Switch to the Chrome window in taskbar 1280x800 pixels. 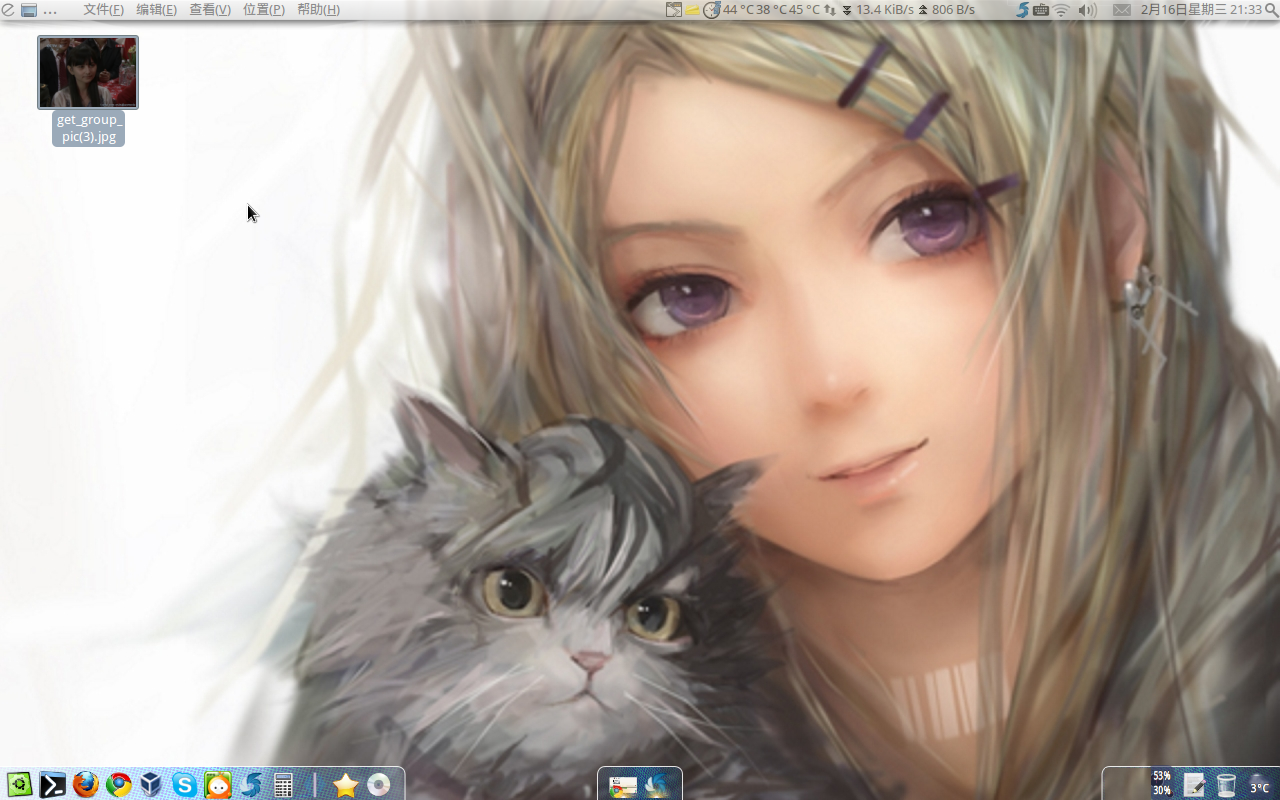pyautogui.click(x=623, y=786)
